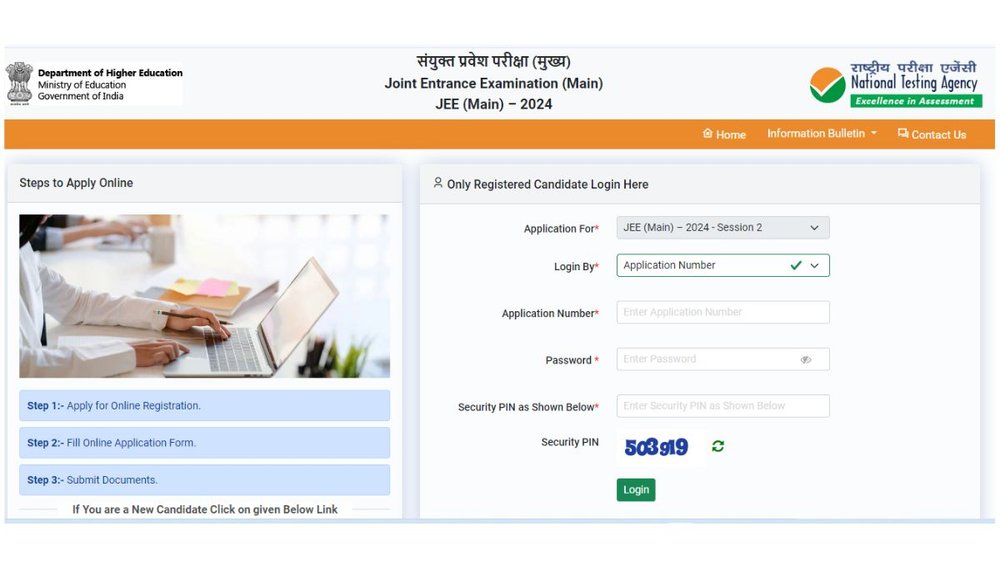Image resolution: width=1000 pixels, height=563 pixels.
Task: Click Step 2 Fill Online Application Form
Action: tap(205, 442)
